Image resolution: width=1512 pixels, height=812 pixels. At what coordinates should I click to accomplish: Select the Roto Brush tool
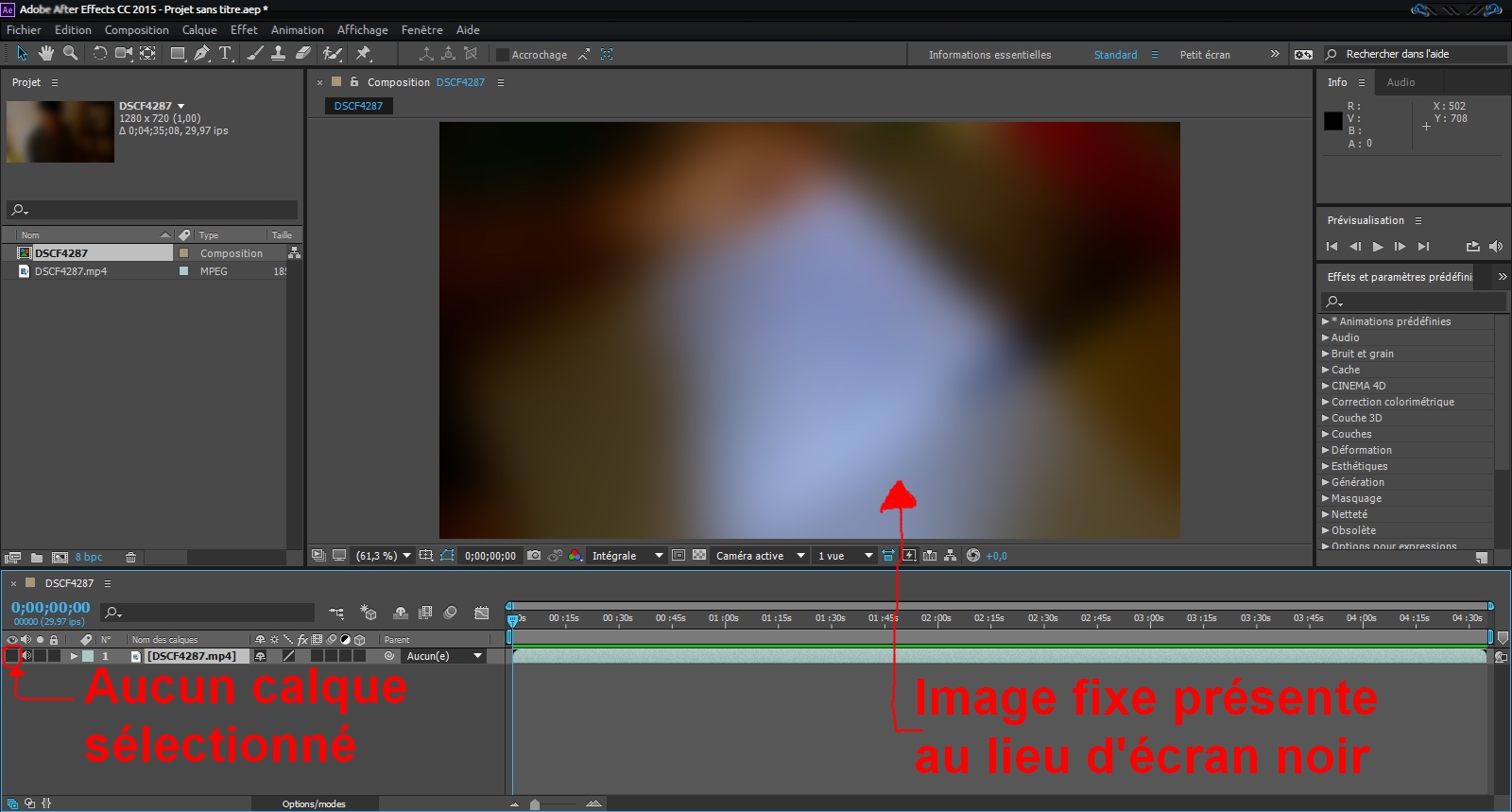333,54
